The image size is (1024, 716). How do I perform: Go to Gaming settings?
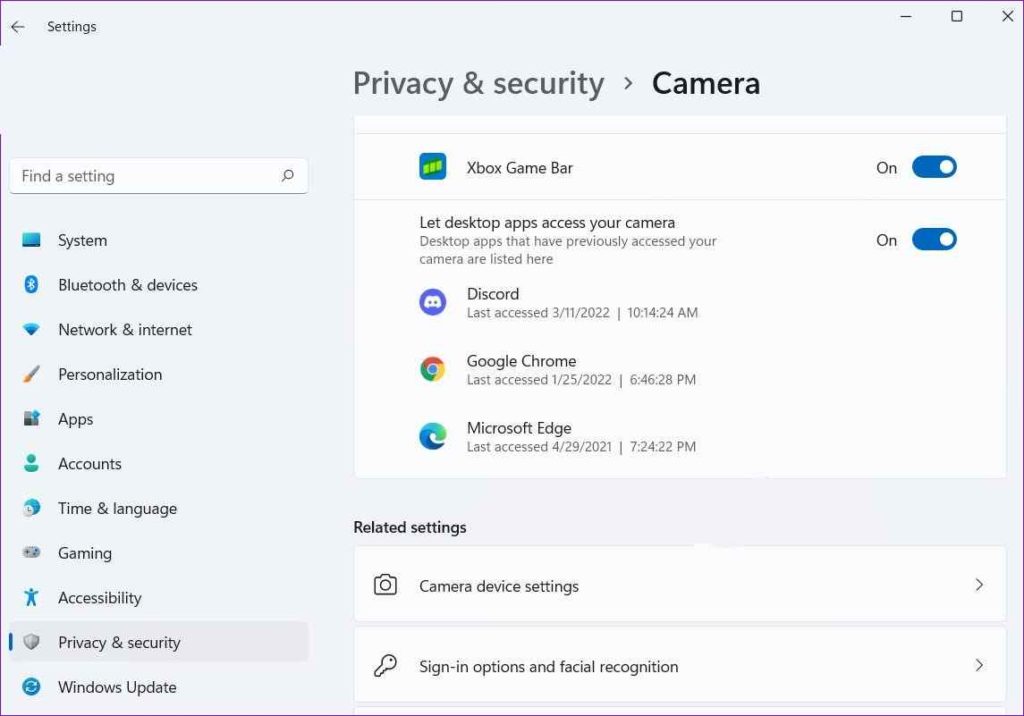(159, 553)
